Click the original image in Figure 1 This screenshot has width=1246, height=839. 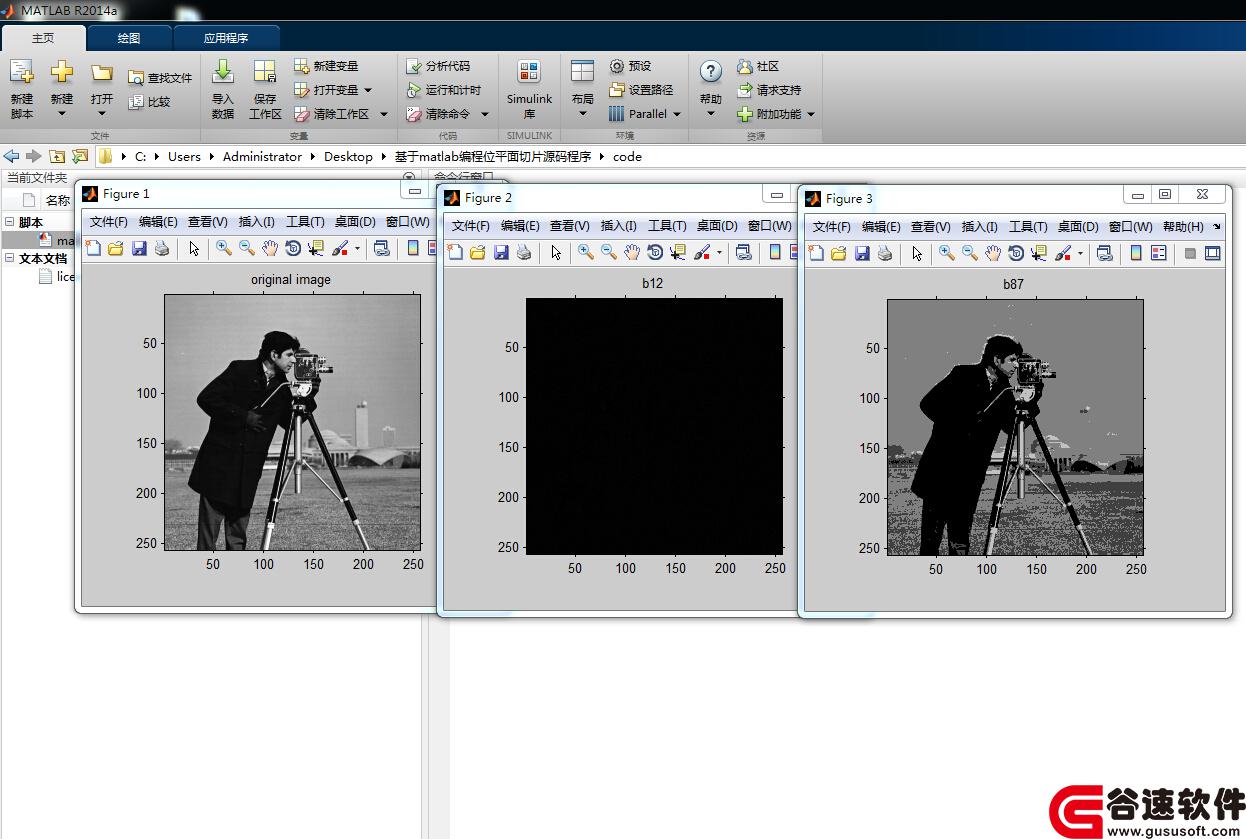[x=292, y=422]
